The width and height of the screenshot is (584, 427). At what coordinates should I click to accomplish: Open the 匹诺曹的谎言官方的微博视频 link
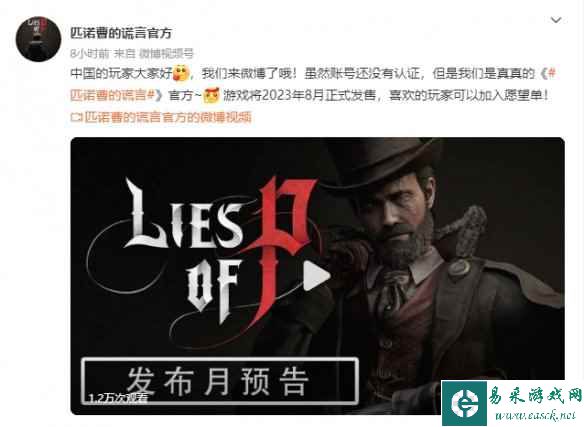(168, 117)
